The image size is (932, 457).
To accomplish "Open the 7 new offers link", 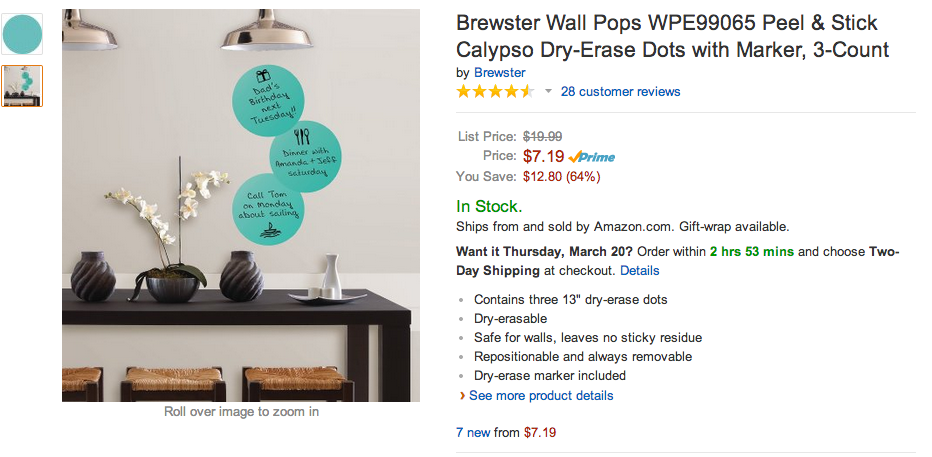I will (473, 433).
